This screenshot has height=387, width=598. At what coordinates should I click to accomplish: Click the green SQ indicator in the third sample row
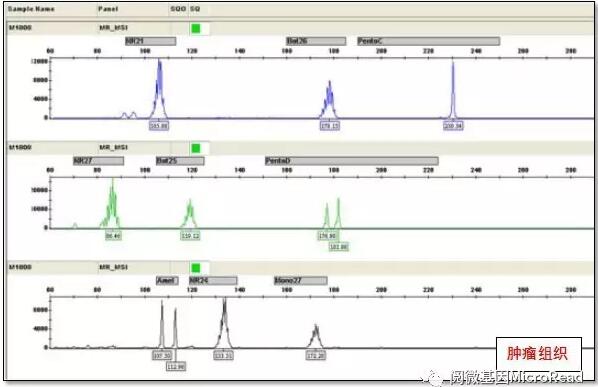[x=196, y=268]
